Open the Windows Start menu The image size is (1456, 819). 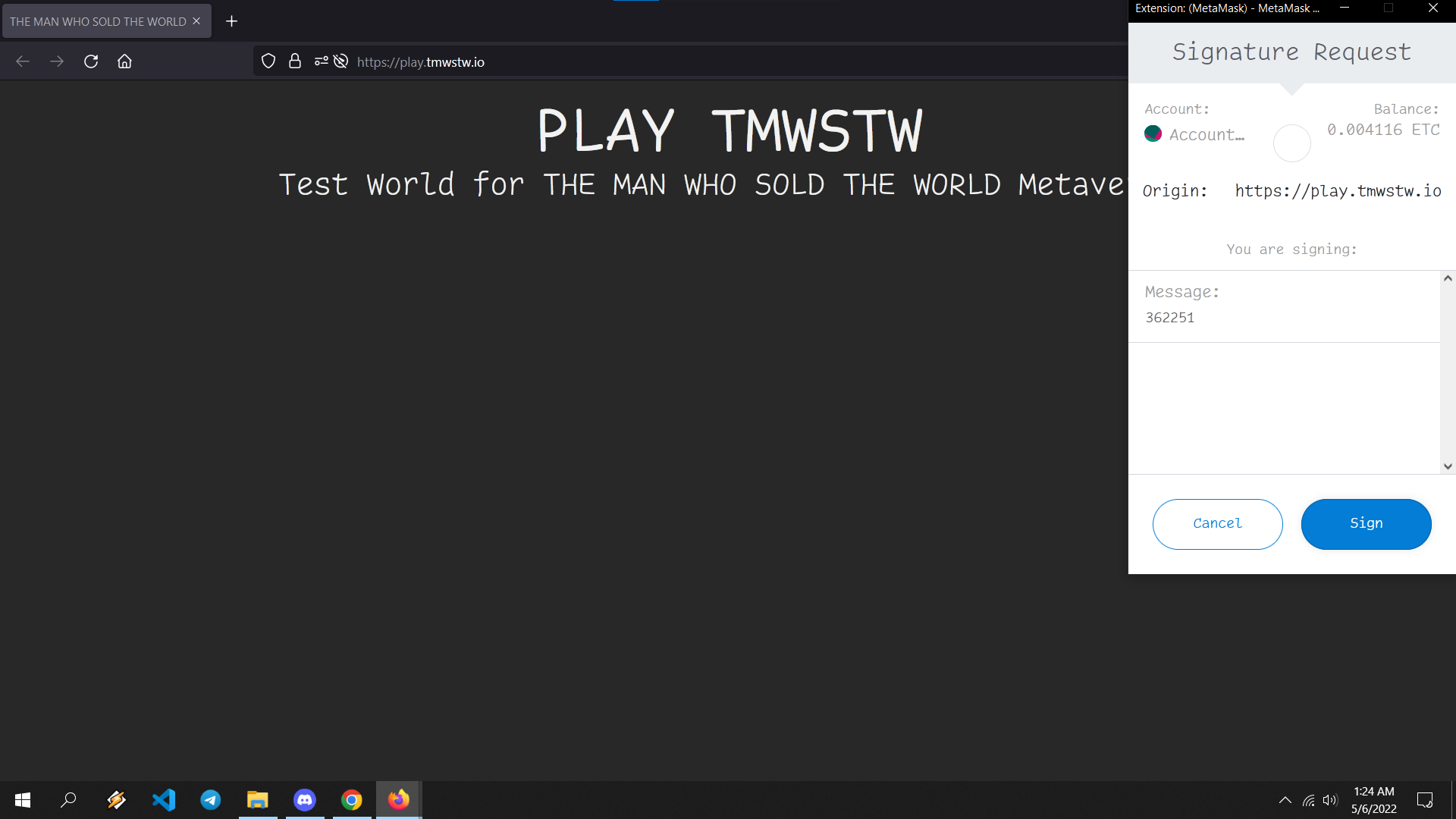tap(23, 800)
